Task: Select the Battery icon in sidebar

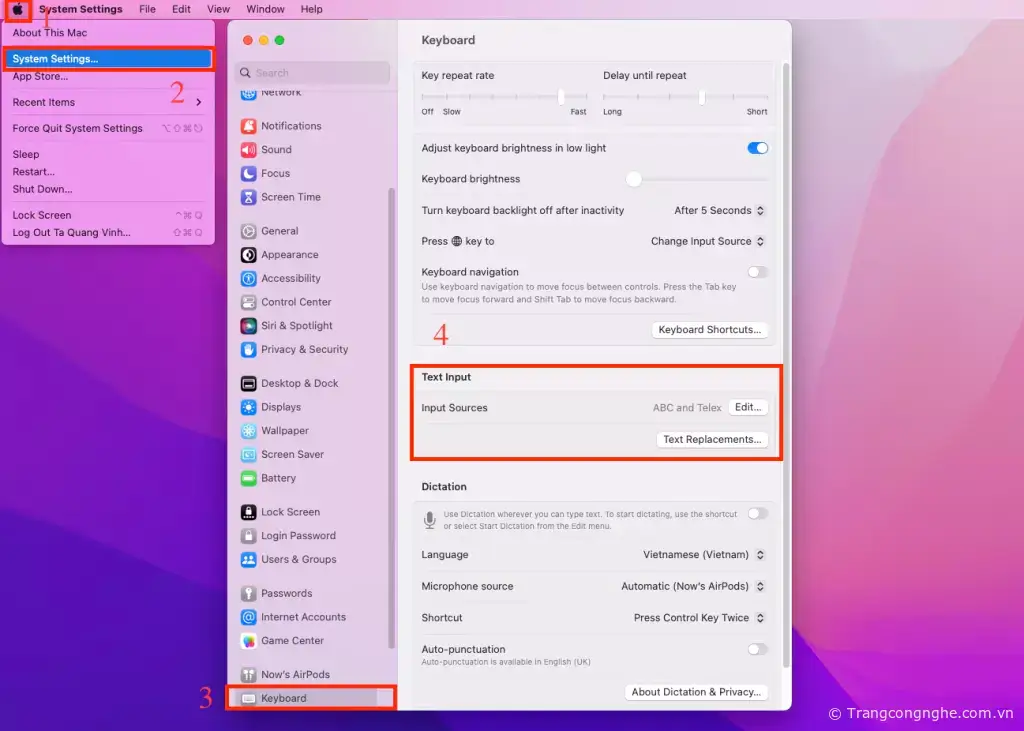Action: 249,478
